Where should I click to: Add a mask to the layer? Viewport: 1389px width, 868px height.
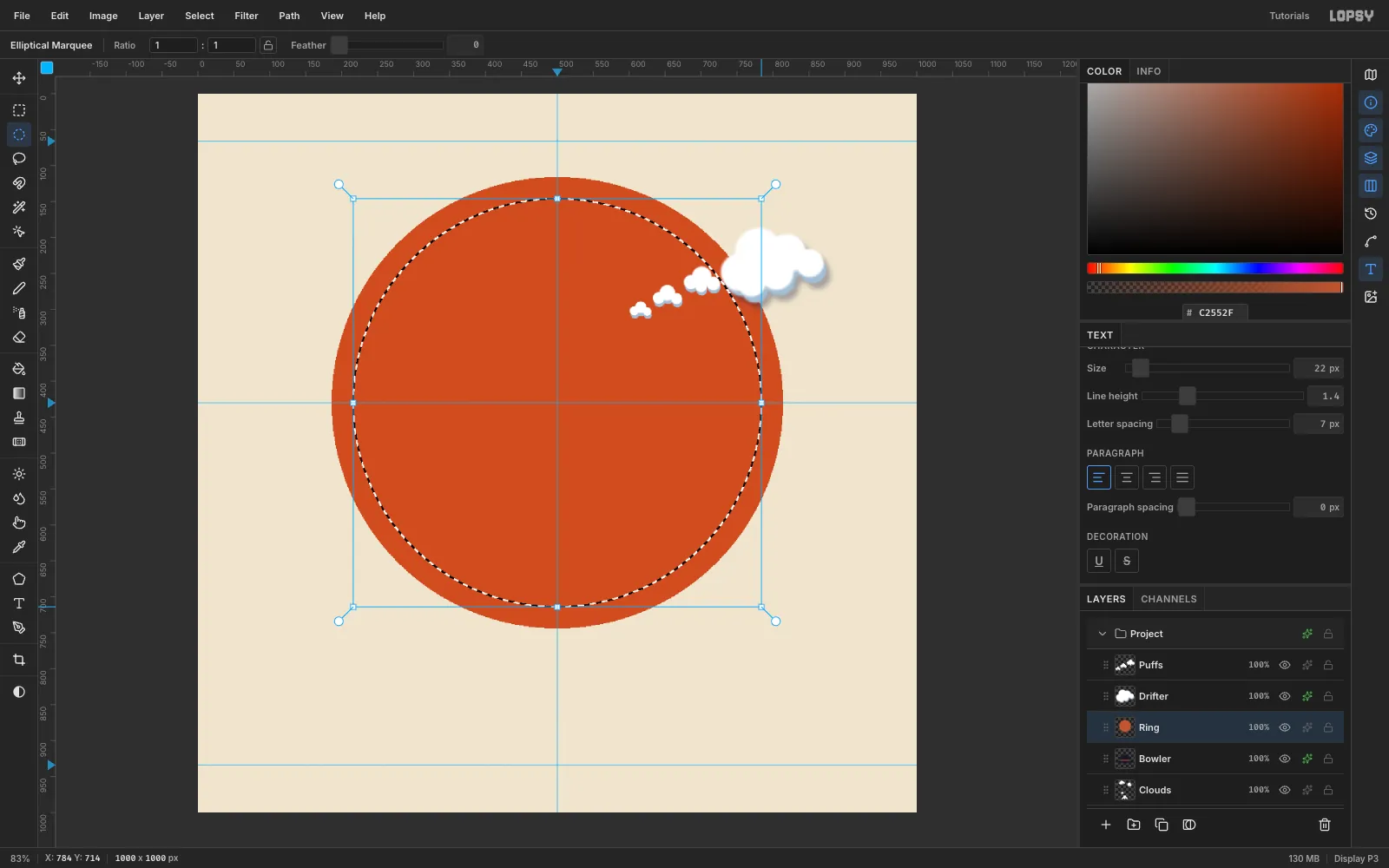click(1189, 825)
